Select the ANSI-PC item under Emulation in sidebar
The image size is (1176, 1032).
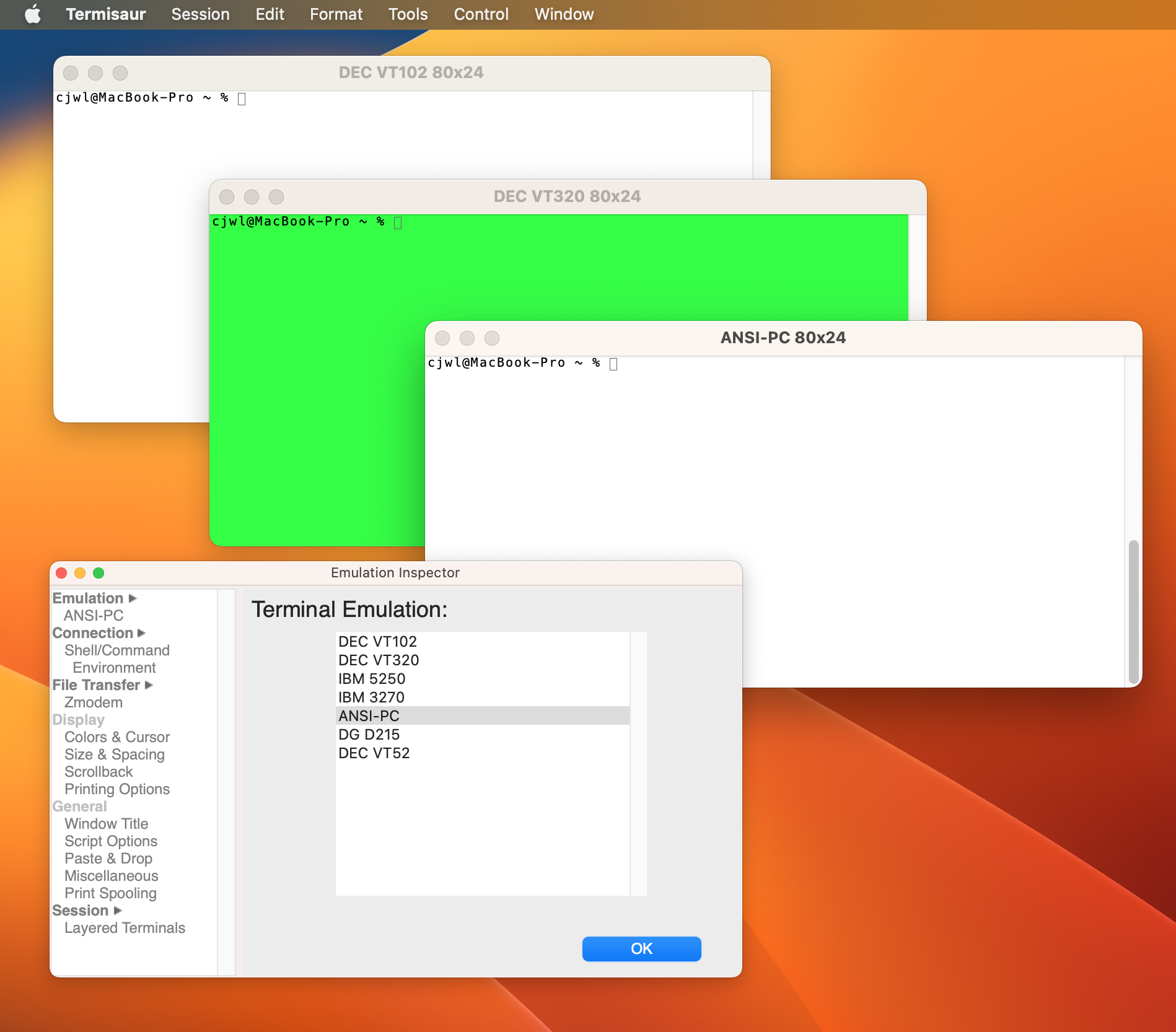[x=94, y=616]
